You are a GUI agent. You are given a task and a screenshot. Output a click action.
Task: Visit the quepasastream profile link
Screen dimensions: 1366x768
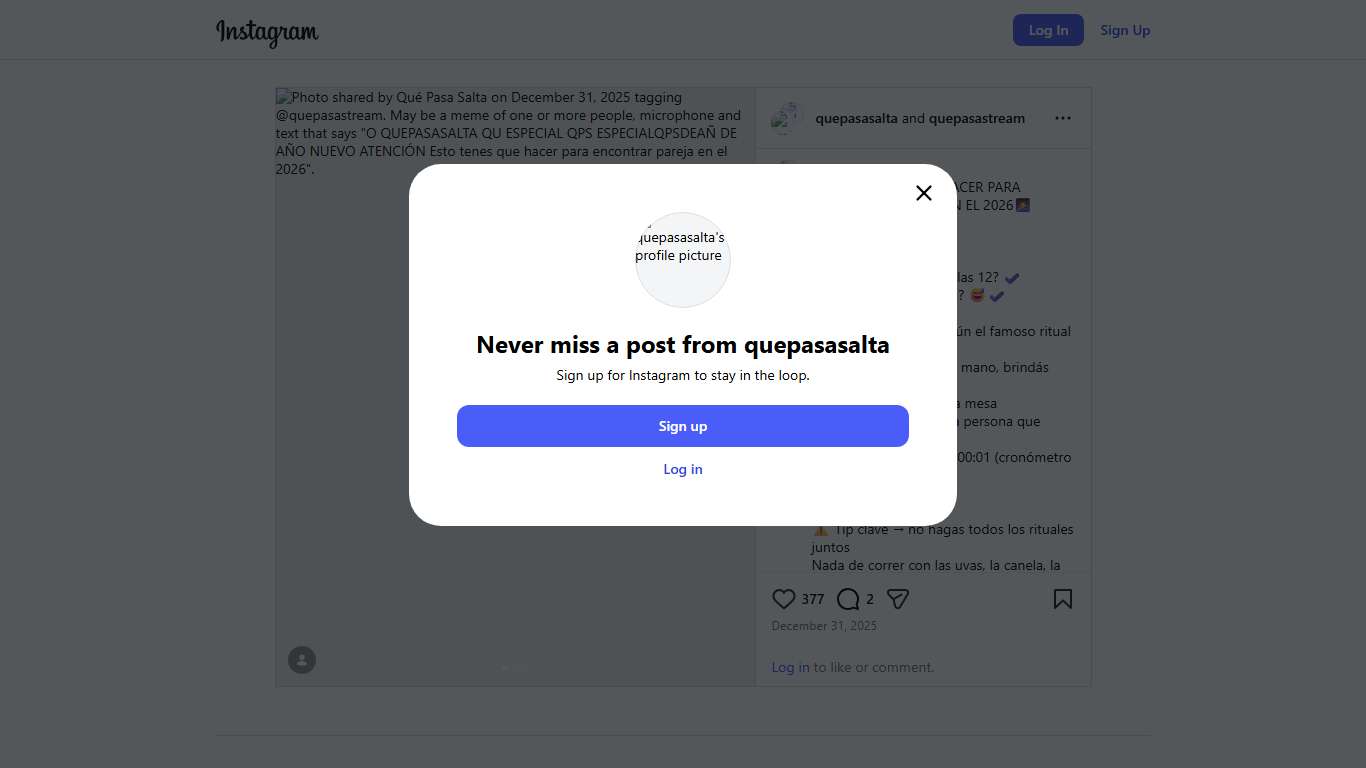(976, 118)
